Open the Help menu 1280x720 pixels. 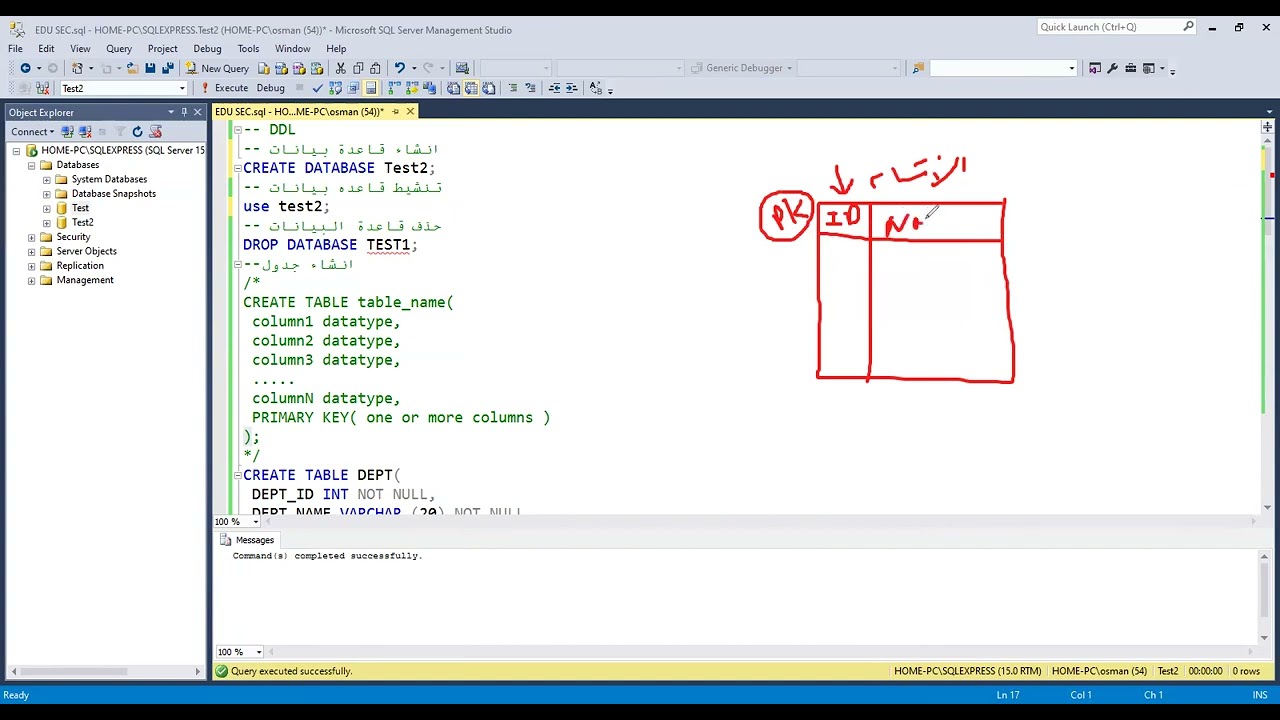coord(336,48)
